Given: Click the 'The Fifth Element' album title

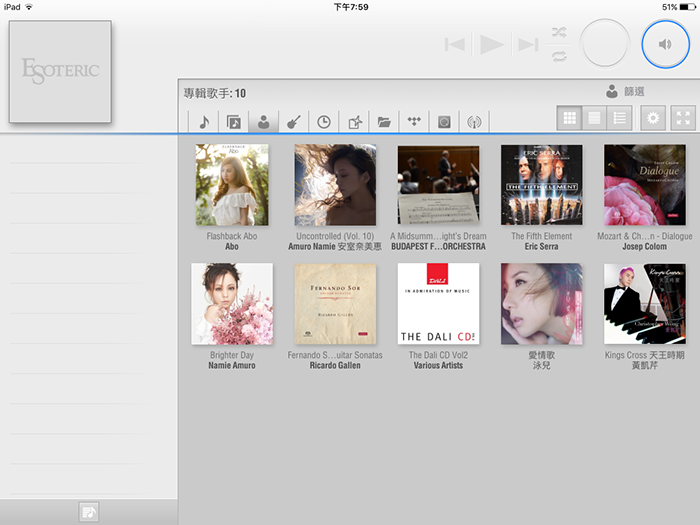Looking at the screenshot, I should [542, 236].
